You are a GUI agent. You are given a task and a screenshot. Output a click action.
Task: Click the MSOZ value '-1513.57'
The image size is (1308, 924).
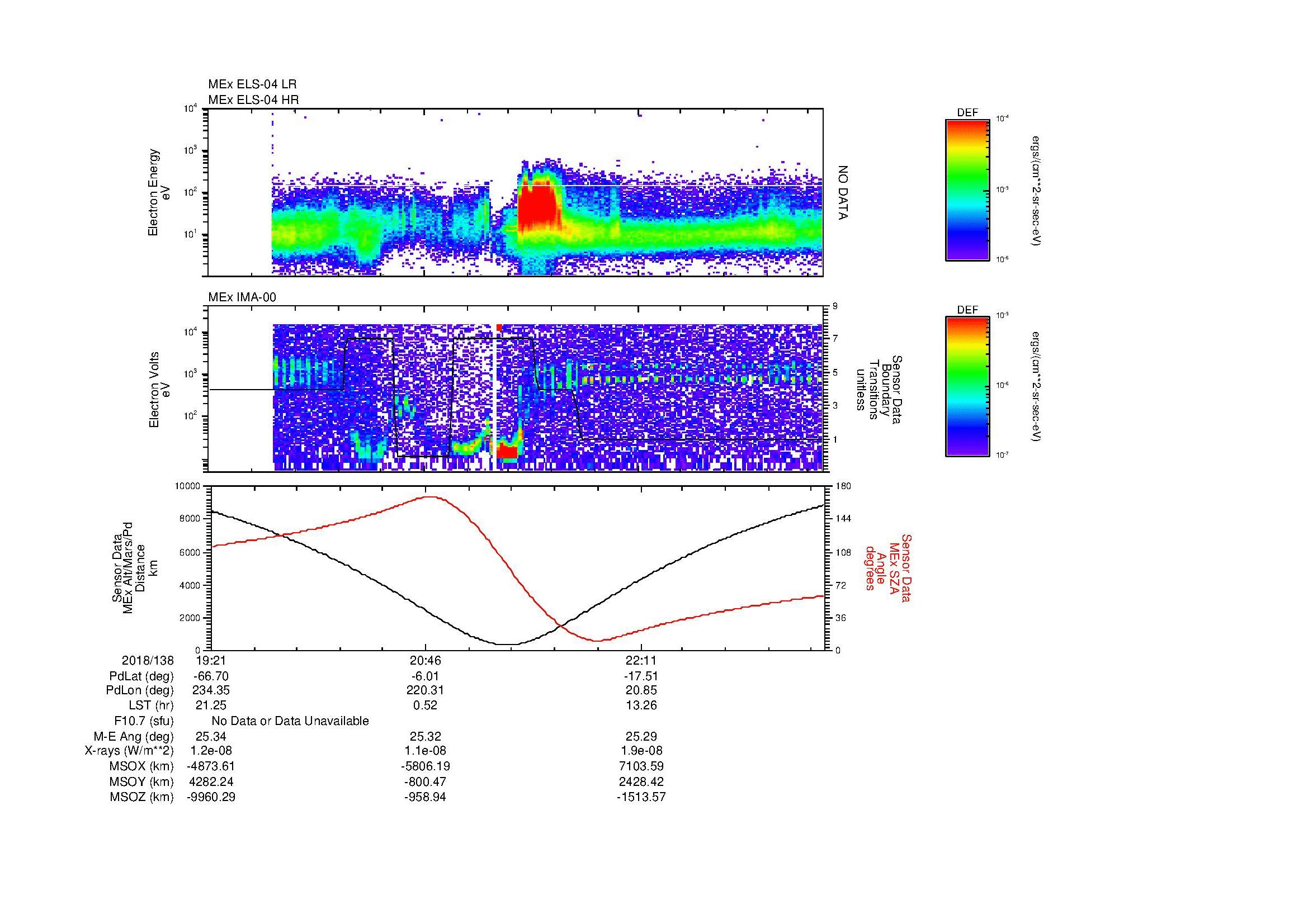tap(641, 797)
